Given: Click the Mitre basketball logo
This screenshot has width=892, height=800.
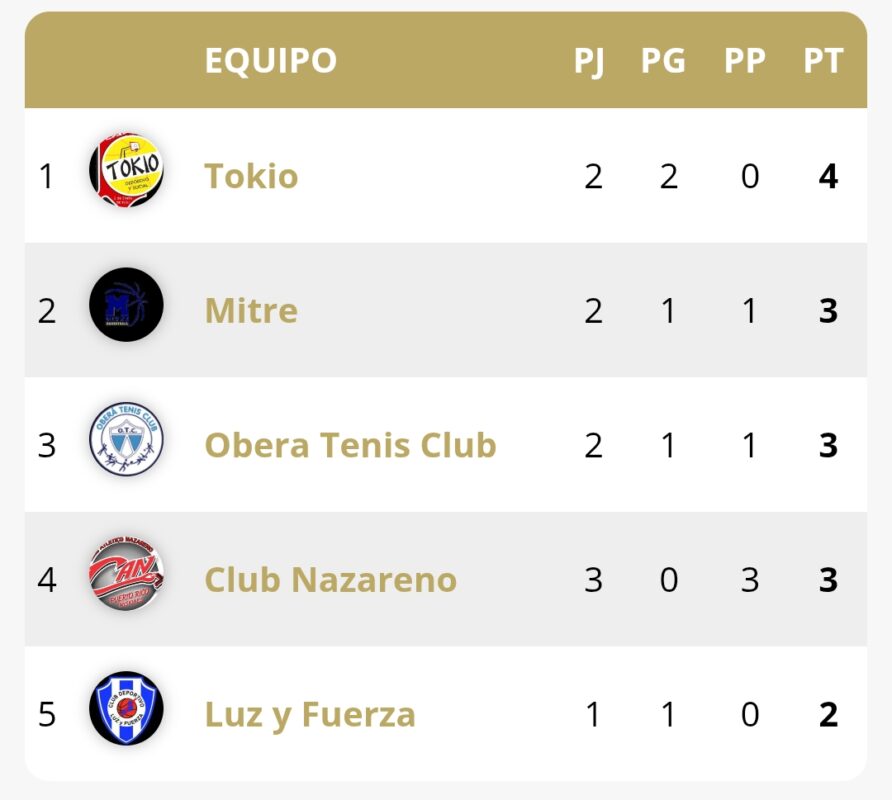Looking at the screenshot, I should (126, 305).
